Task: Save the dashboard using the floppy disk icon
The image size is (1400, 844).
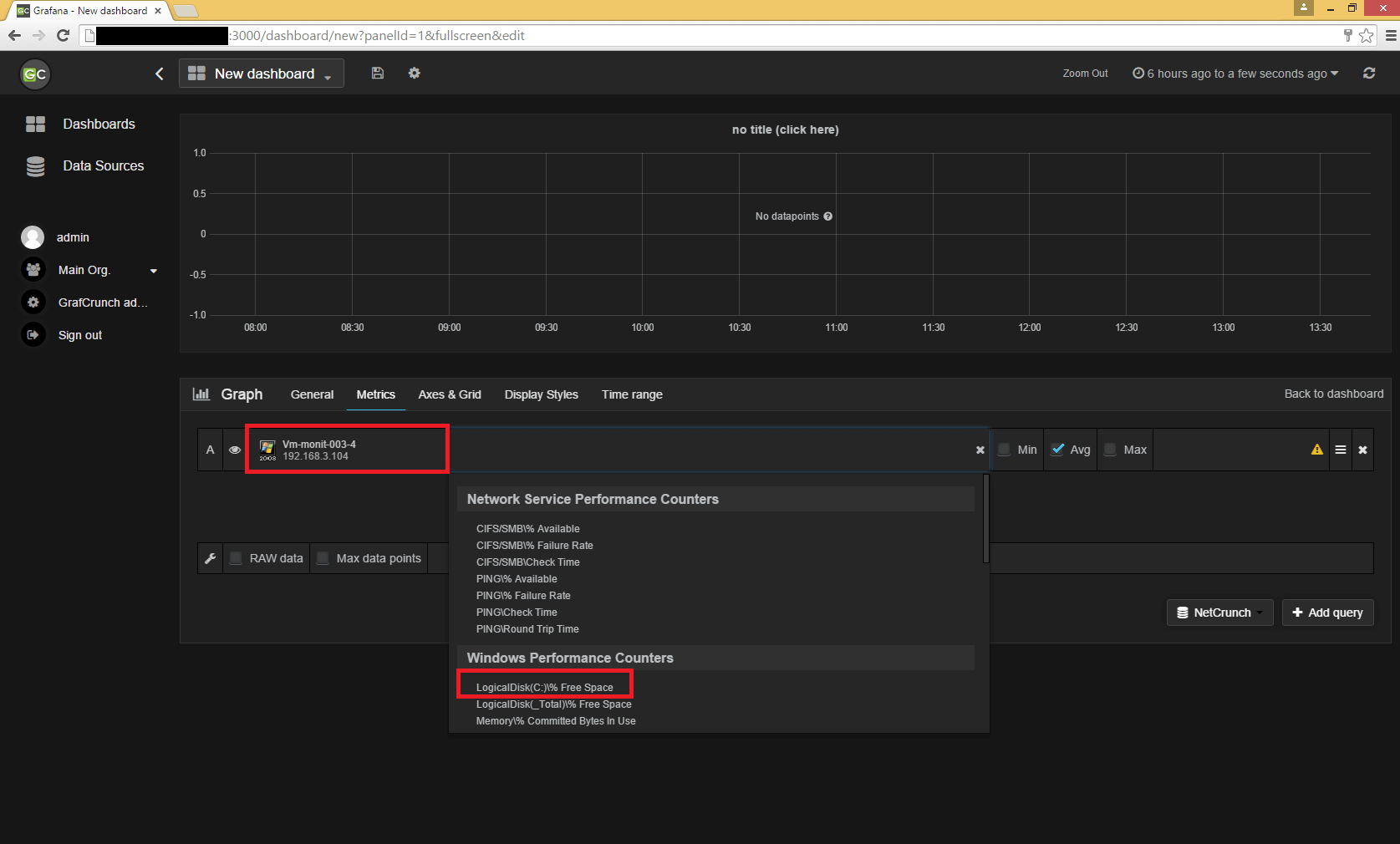Action: [x=378, y=74]
